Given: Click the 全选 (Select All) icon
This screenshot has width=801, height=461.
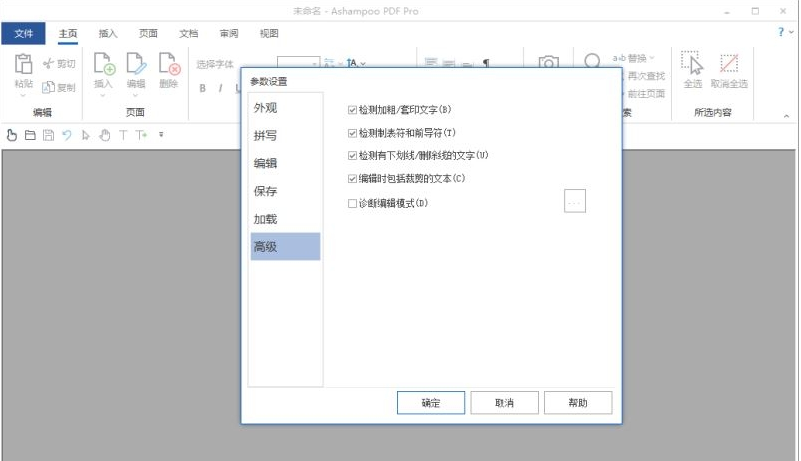Looking at the screenshot, I should pyautogui.click(x=692, y=63).
